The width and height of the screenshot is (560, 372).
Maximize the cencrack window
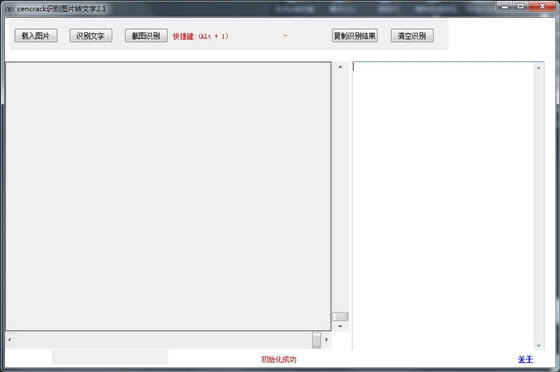coord(521,6)
